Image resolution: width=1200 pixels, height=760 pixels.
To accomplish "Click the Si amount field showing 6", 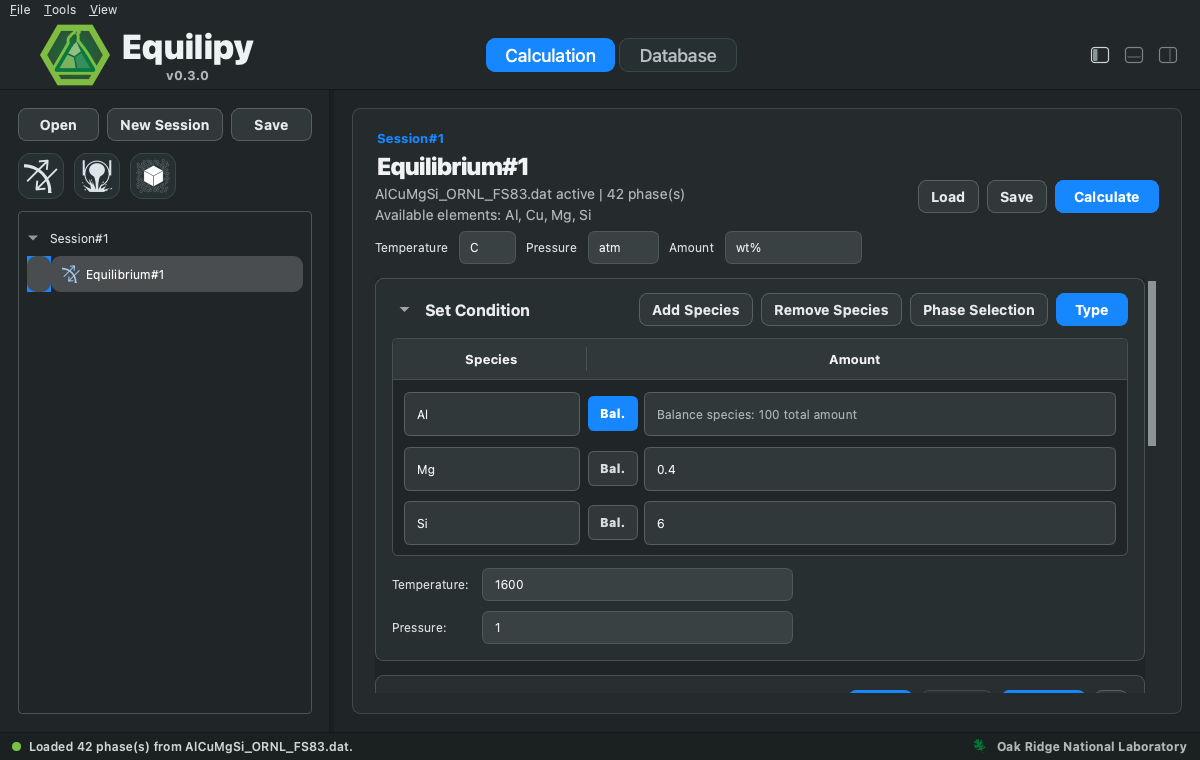I will click(x=880, y=522).
